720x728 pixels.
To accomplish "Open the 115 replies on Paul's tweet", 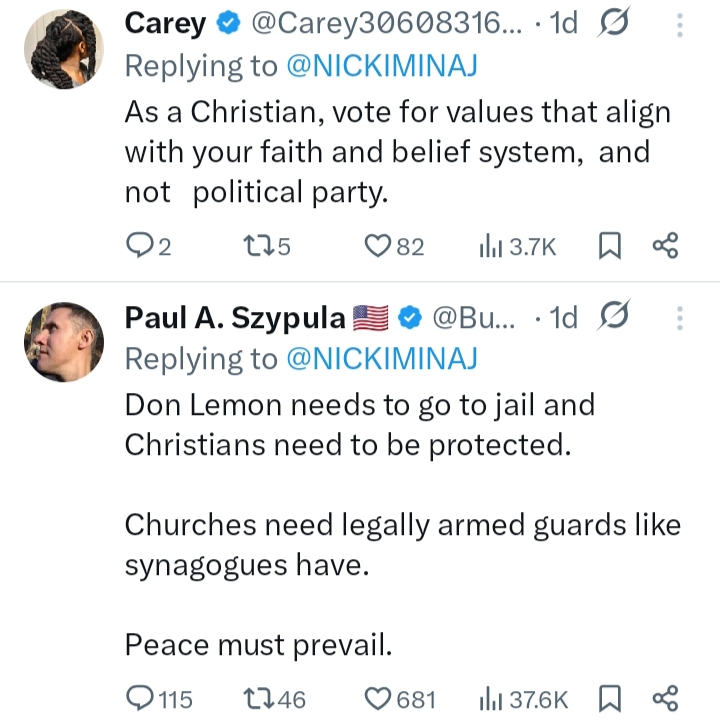I will 159,699.
